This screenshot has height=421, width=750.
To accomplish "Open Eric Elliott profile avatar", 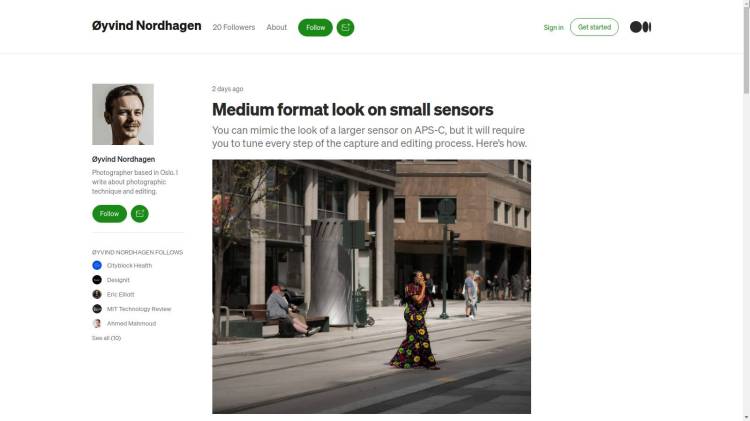I will click(x=97, y=294).
